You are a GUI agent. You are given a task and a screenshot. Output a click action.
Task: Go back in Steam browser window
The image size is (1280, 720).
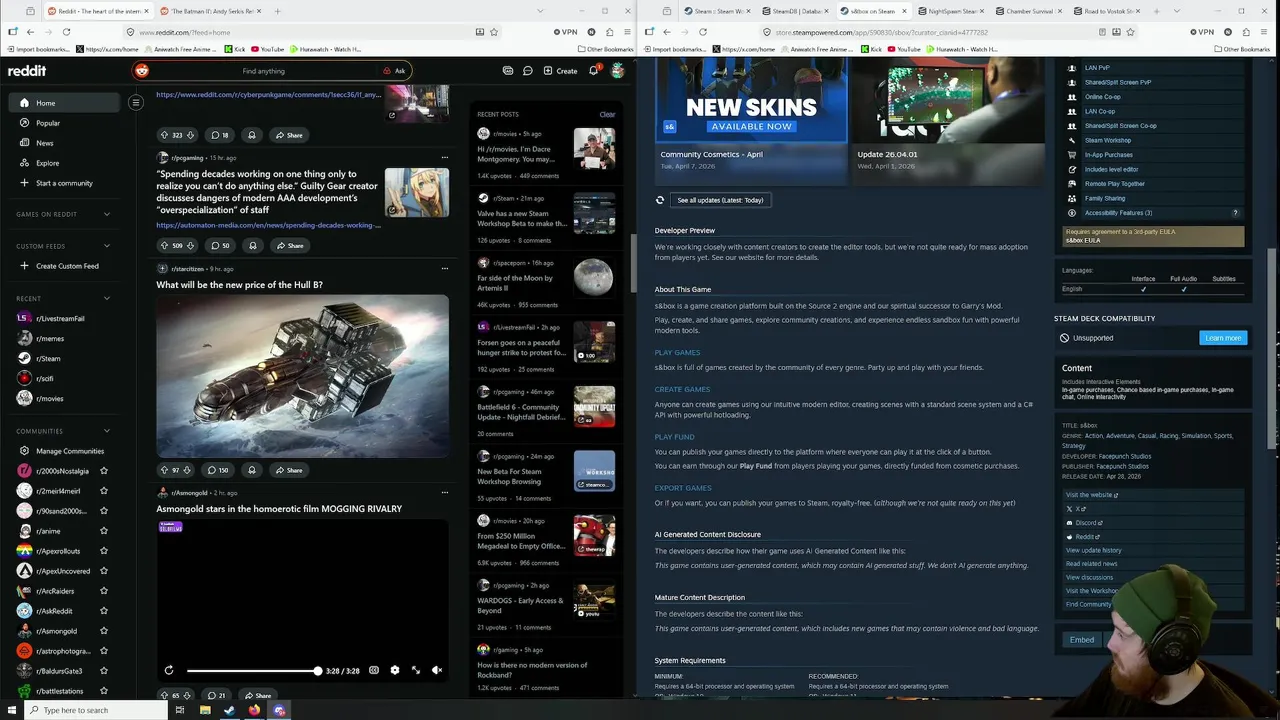pyautogui.click(x=666, y=32)
